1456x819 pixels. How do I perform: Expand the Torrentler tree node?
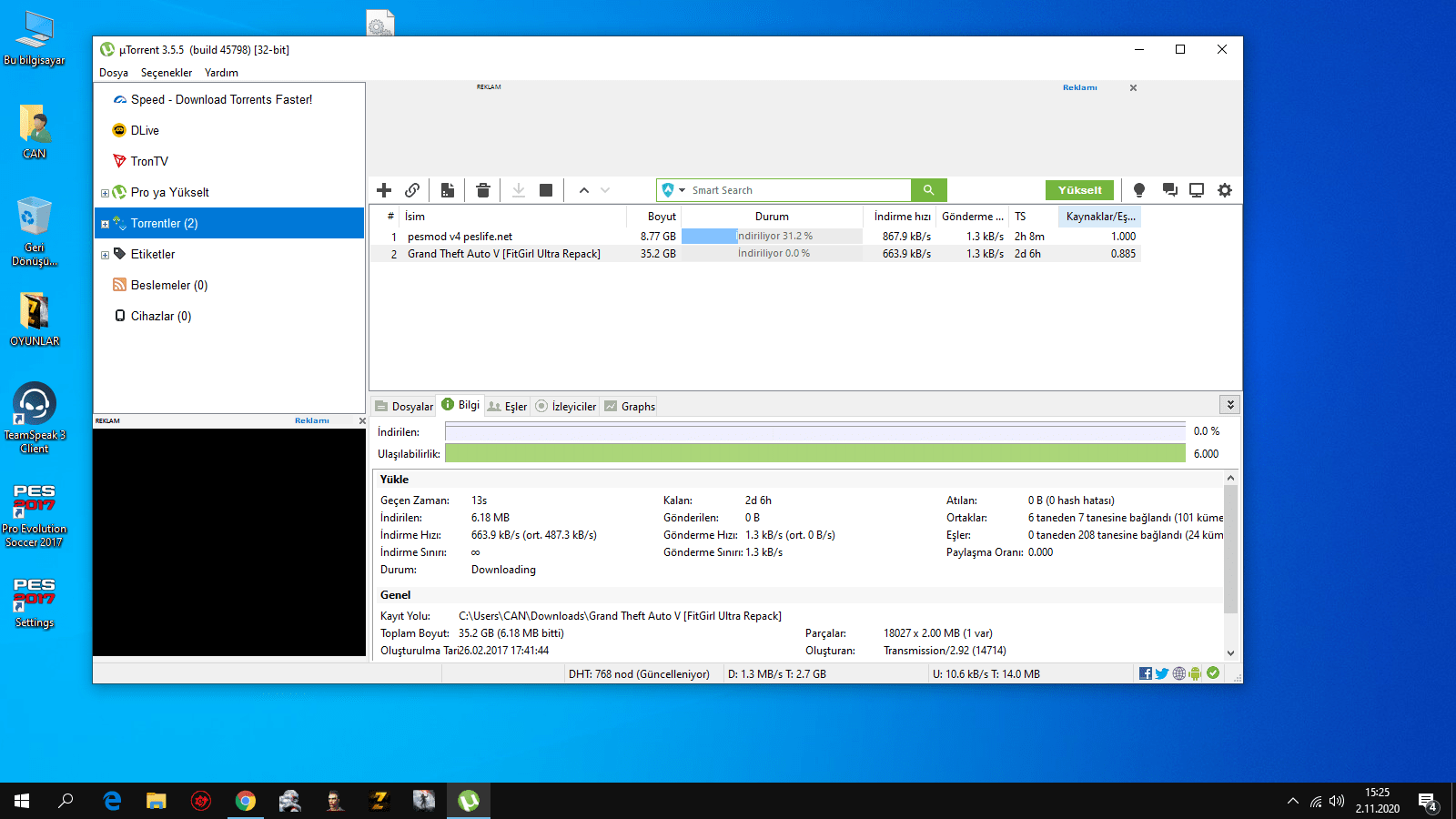[x=105, y=224]
